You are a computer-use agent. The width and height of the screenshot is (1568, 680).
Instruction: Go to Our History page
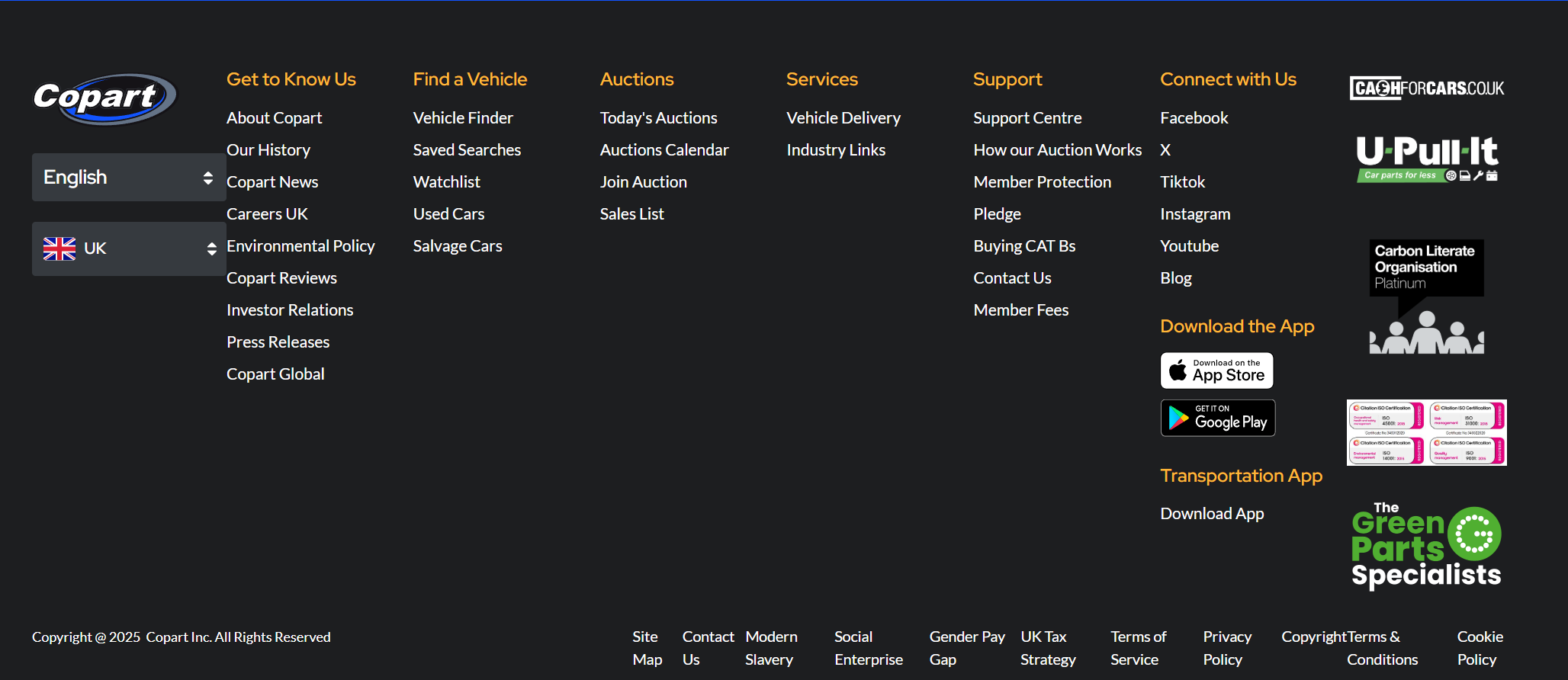click(268, 150)
